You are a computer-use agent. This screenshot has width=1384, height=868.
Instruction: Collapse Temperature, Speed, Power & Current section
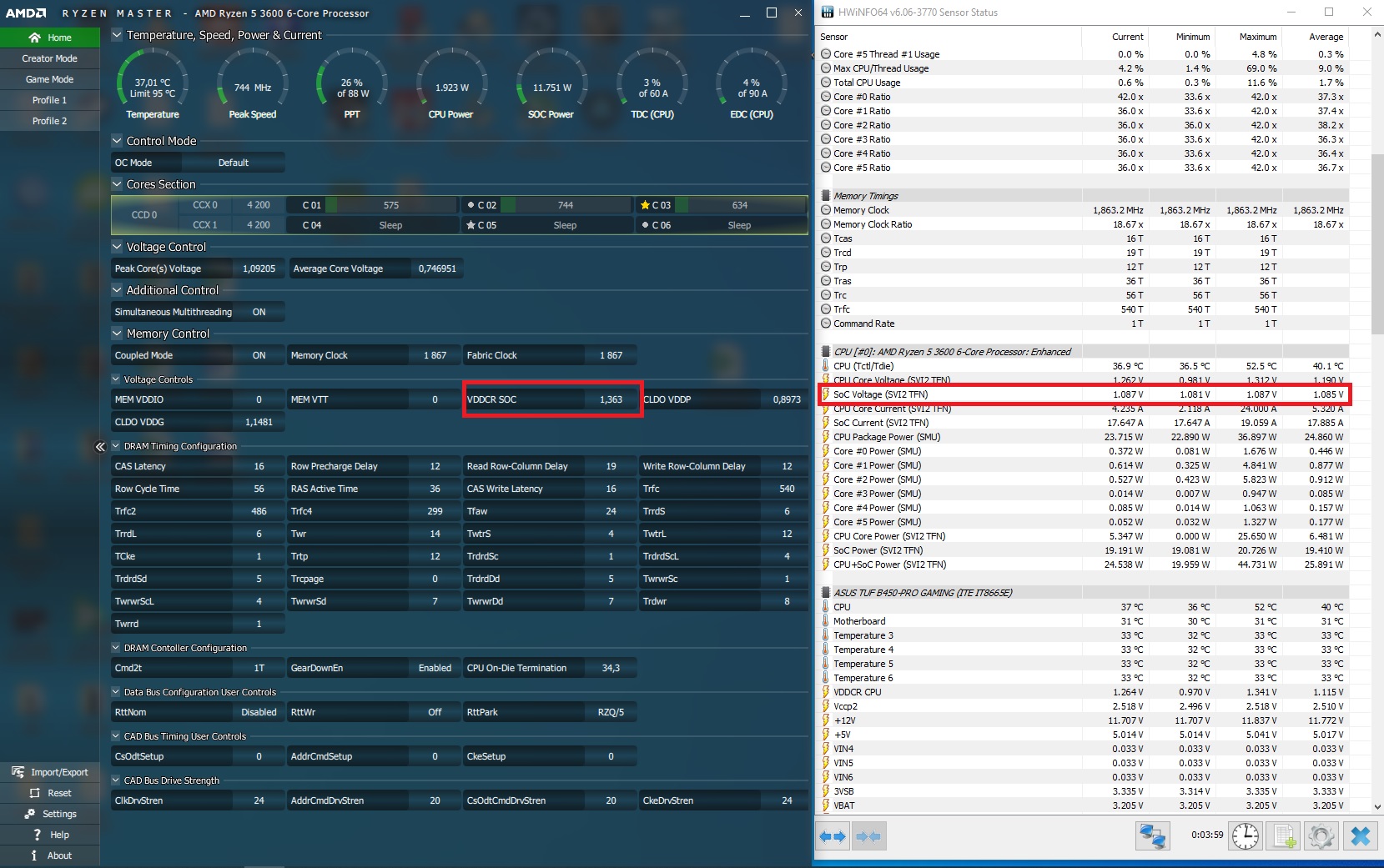click(117, 35)
